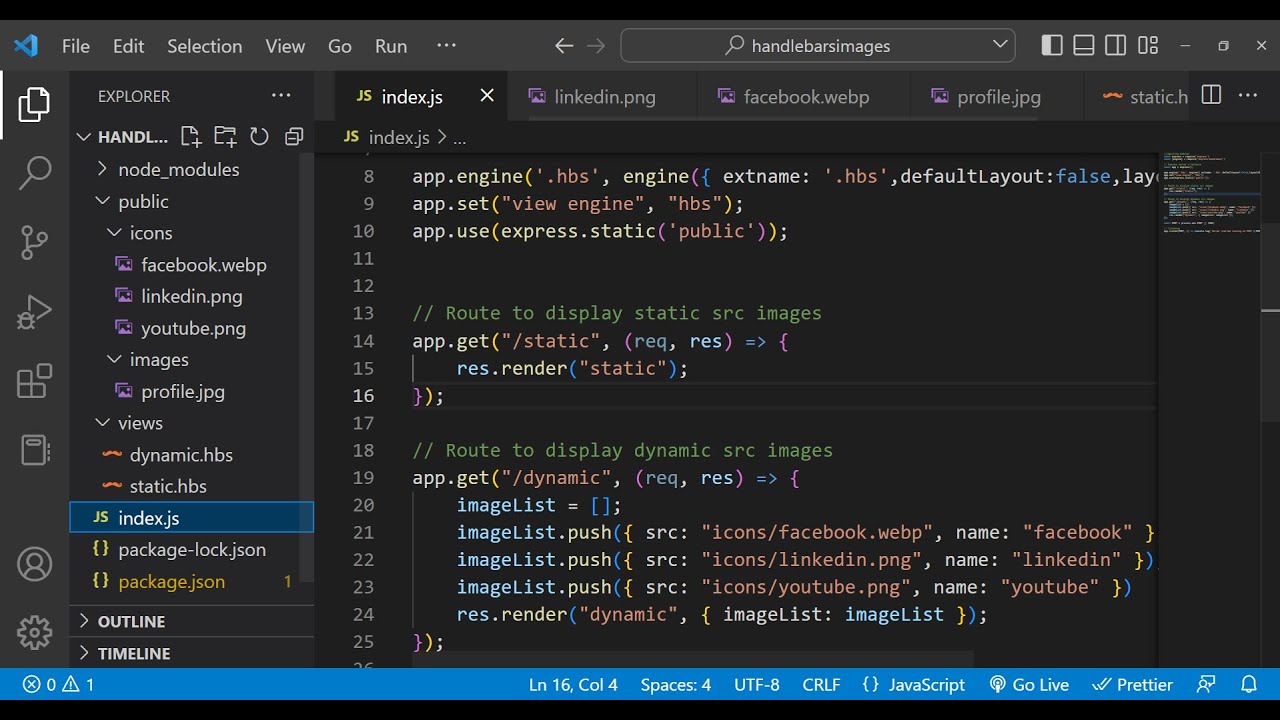Open the Run and Debug view
Viewport: 1280px width, 720px height.
(x=34, y=312)
